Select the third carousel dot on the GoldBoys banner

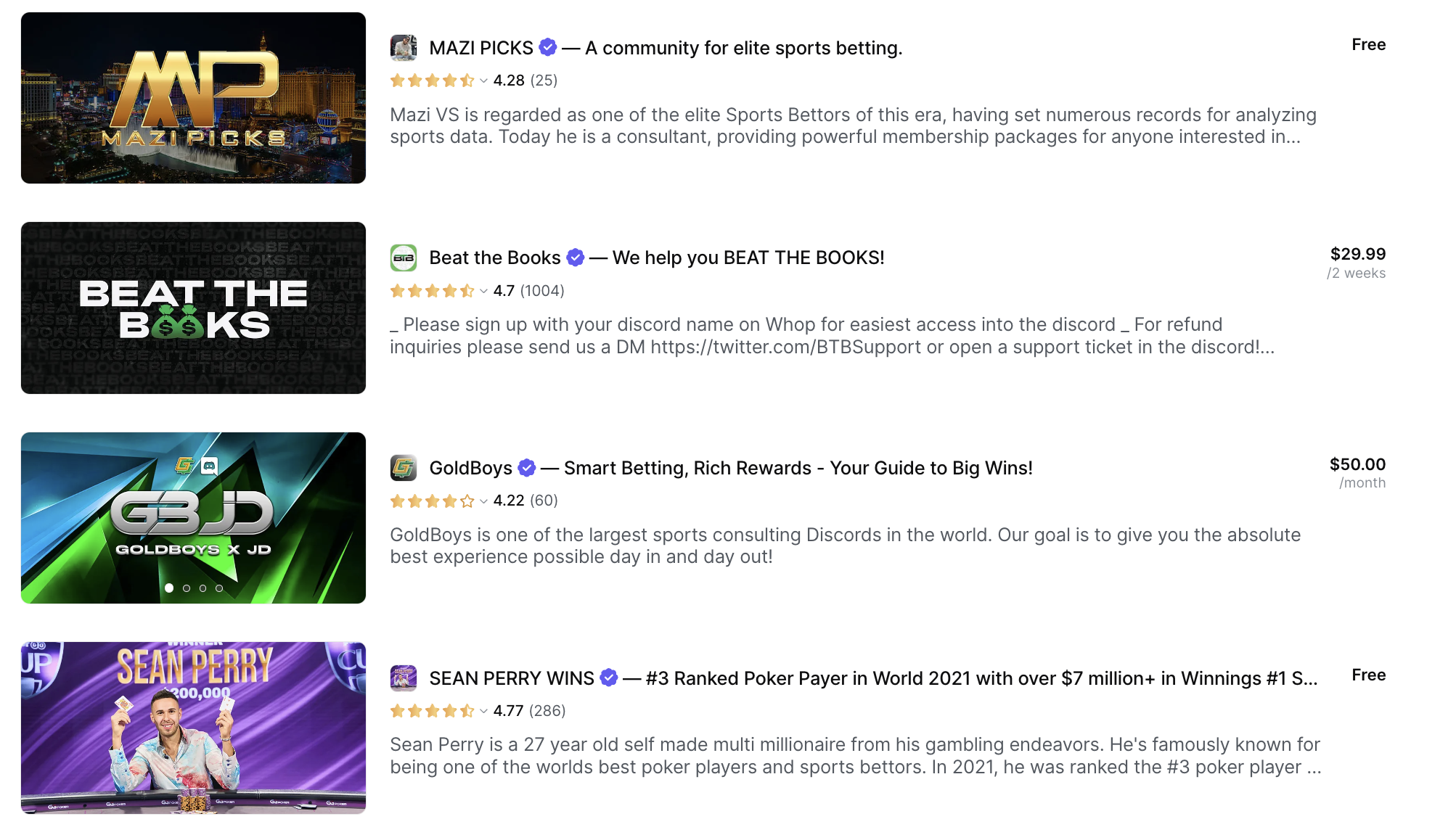[x=203, y=588]
